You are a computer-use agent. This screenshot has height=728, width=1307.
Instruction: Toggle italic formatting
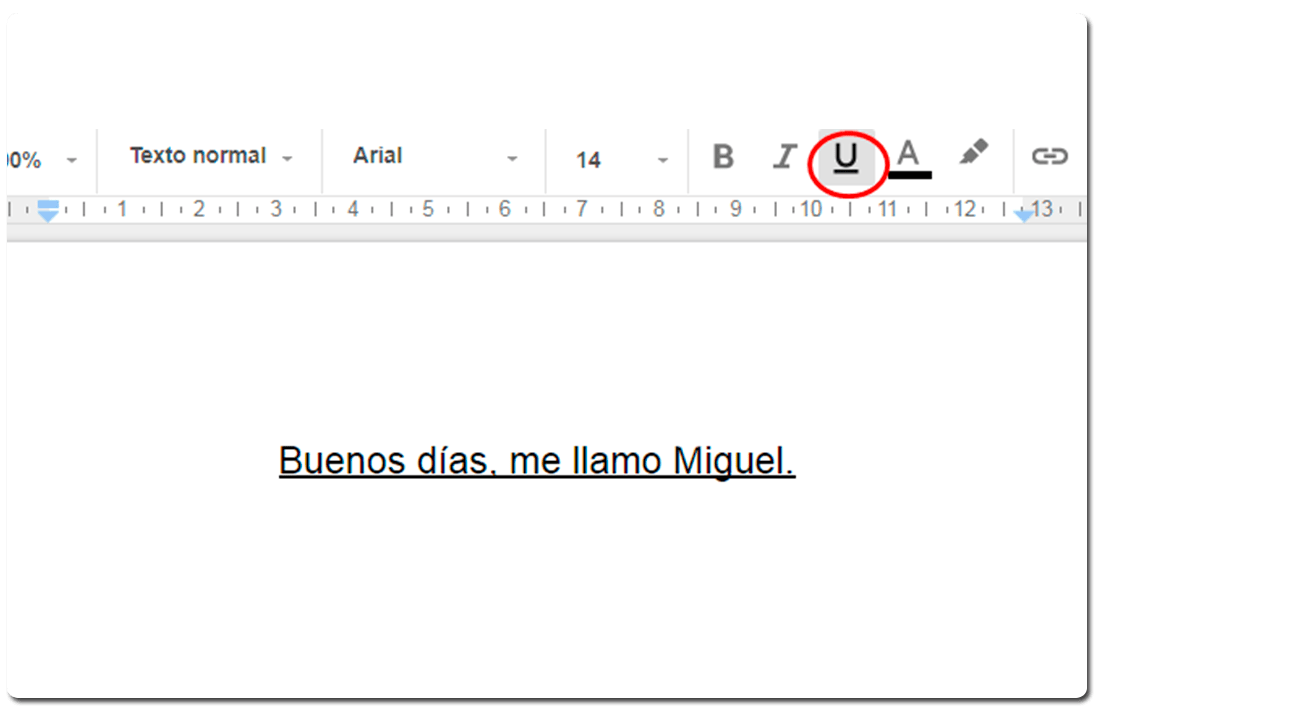point(785,157)
